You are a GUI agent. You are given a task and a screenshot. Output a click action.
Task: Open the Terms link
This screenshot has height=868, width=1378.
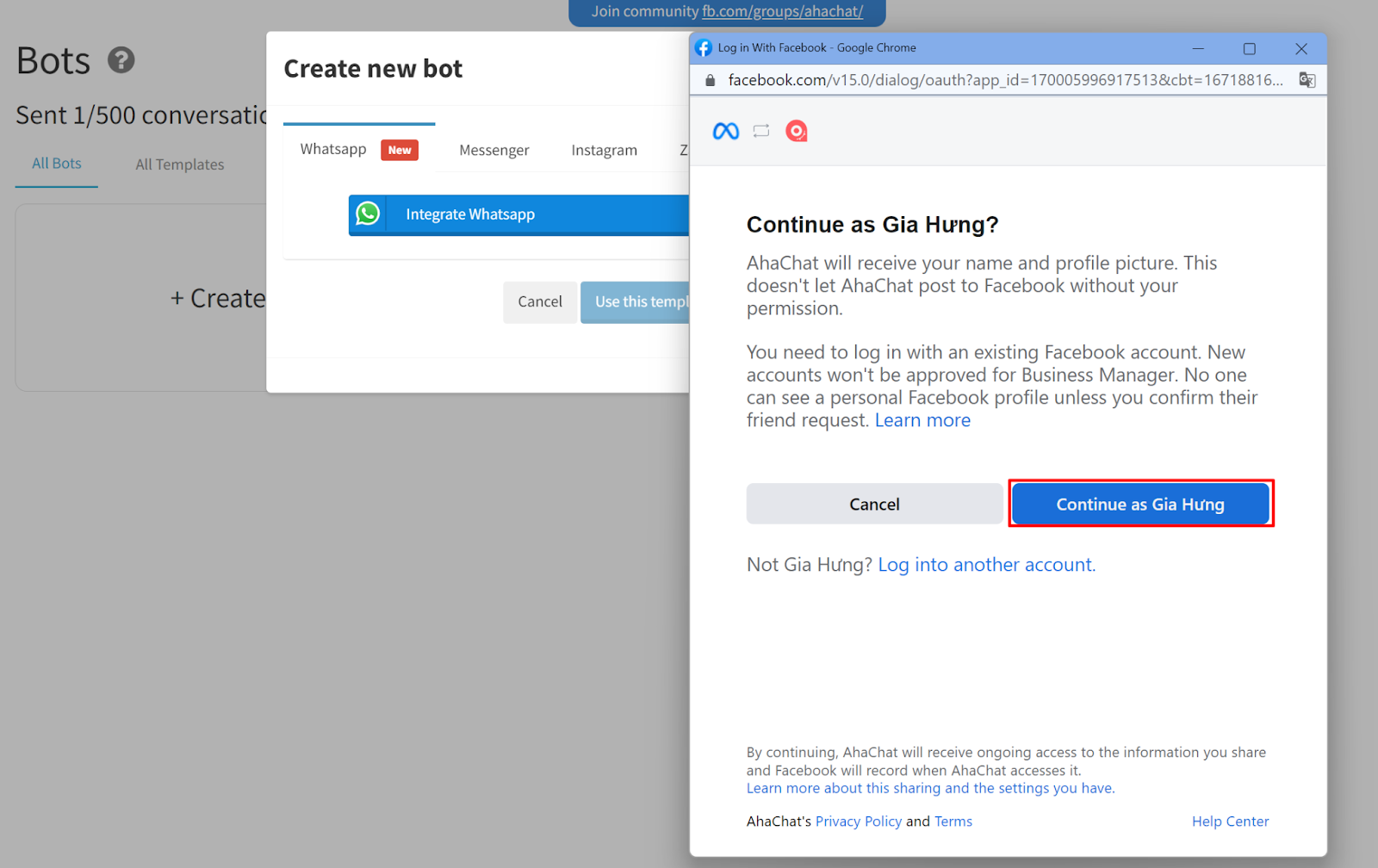pyautogui.click(x=953, y=821)
